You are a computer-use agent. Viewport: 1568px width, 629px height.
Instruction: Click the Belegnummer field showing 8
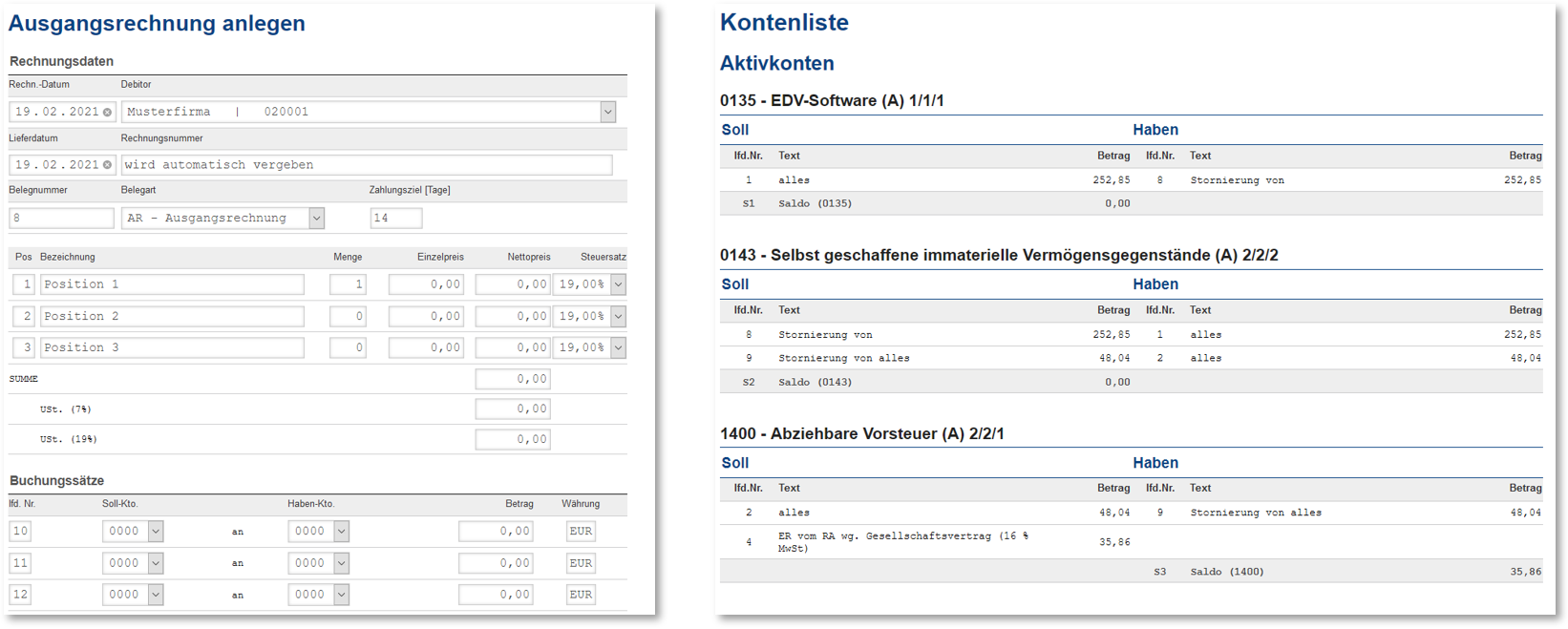coord(61,218)
